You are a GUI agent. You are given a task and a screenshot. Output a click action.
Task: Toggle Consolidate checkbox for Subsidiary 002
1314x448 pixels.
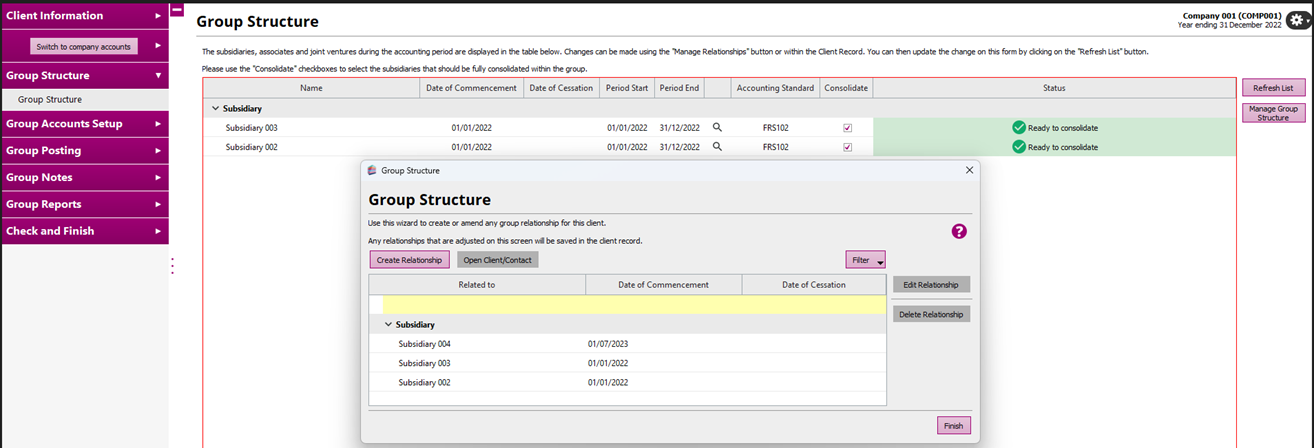click(847, 147)
